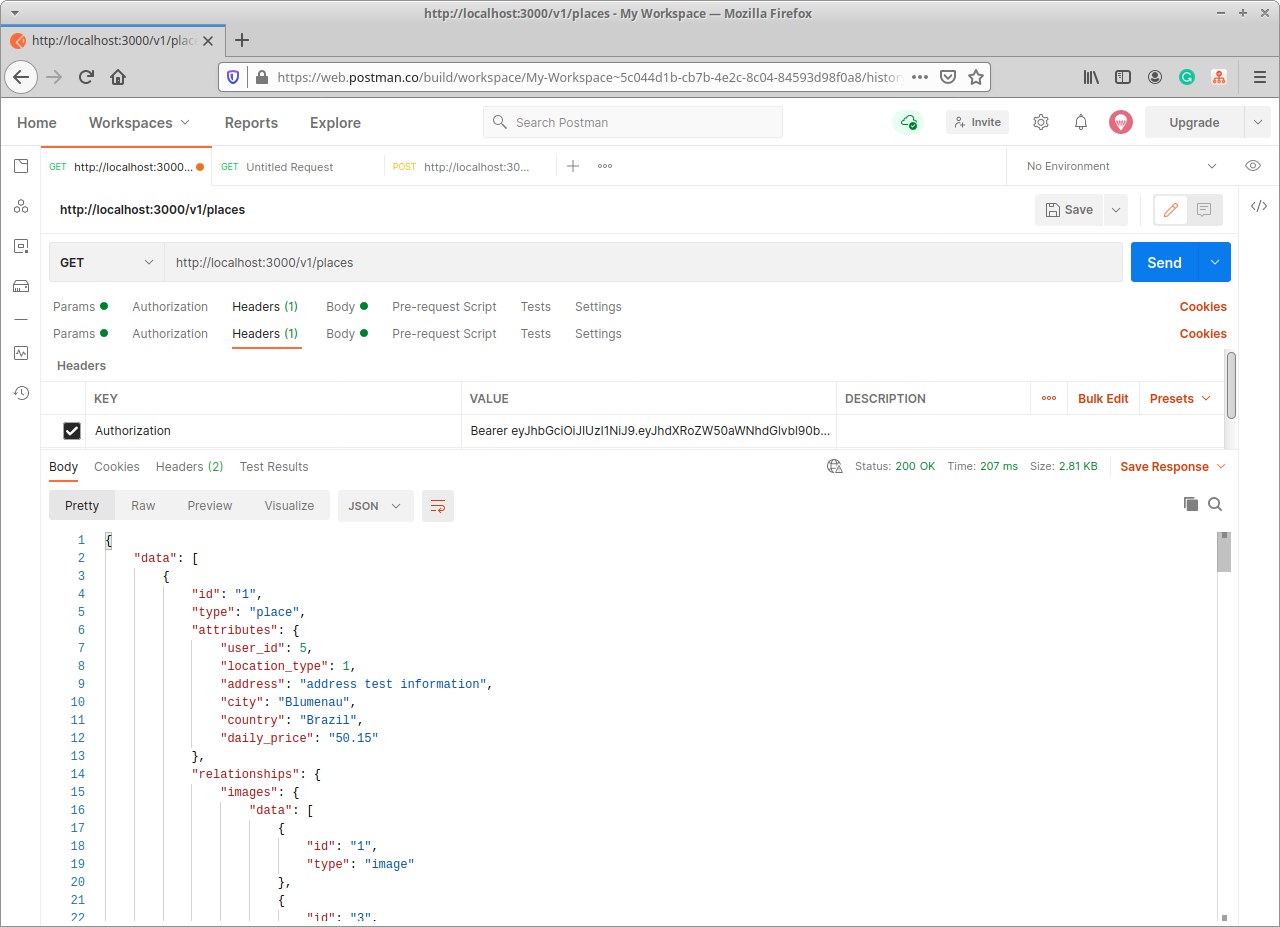Image resolution: width=1280 pixels, height=927 pixels.
Task: Open the No Environment selector
Action: (x=1122, y=166)
